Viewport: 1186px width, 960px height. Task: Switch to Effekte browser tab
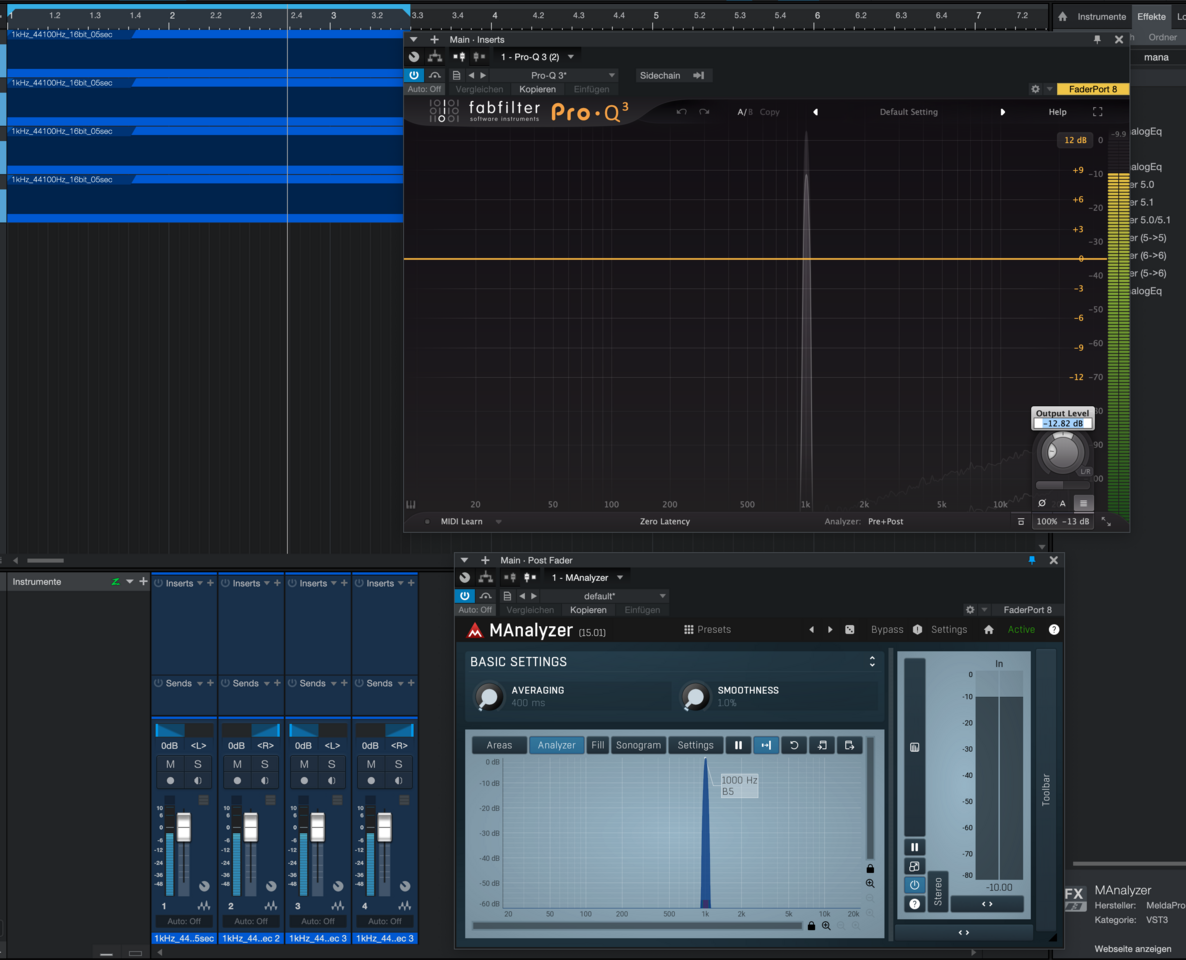1151,17
